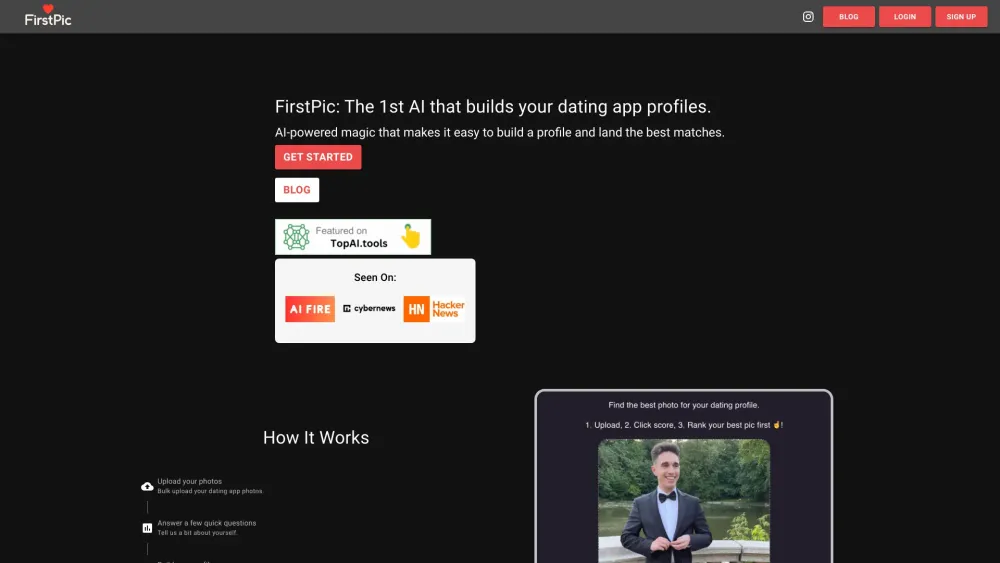The height and width of the screenshot is (563, 1000).
Task: Open the Hacker News logo
Action: pos(435,309)
